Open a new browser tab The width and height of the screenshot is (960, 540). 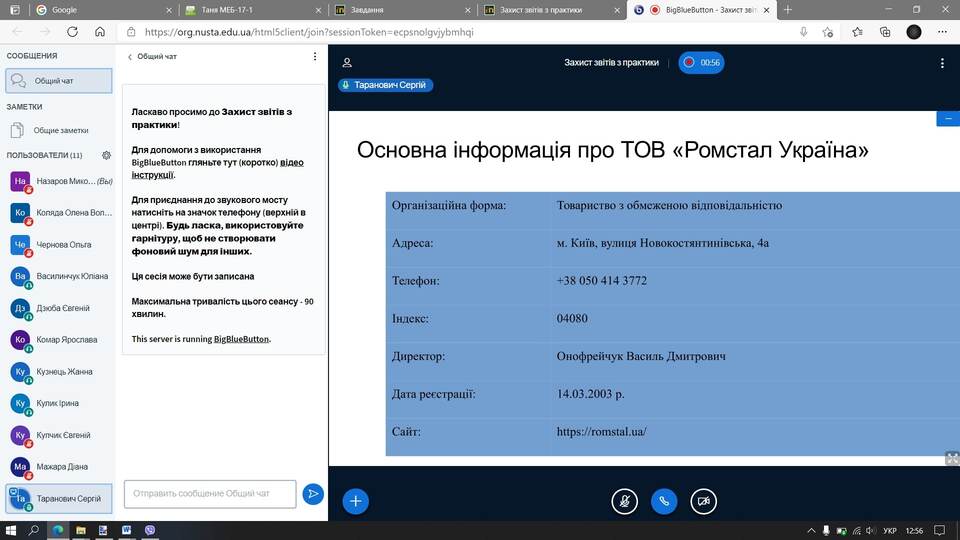(788, 10)
